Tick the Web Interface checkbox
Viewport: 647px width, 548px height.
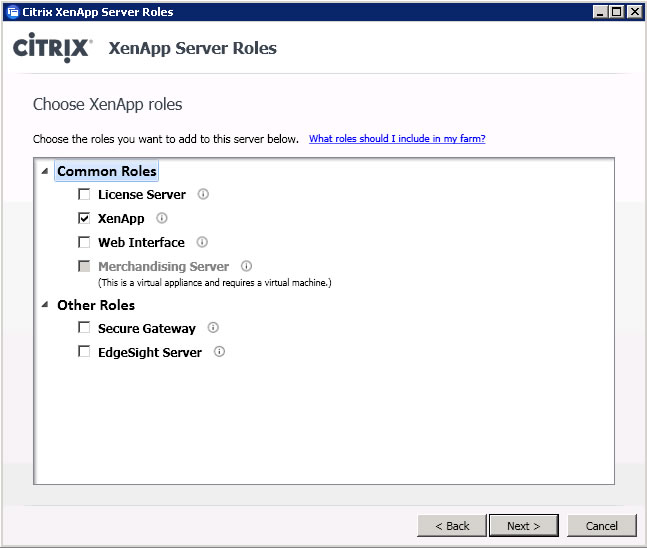coord(84,242)
